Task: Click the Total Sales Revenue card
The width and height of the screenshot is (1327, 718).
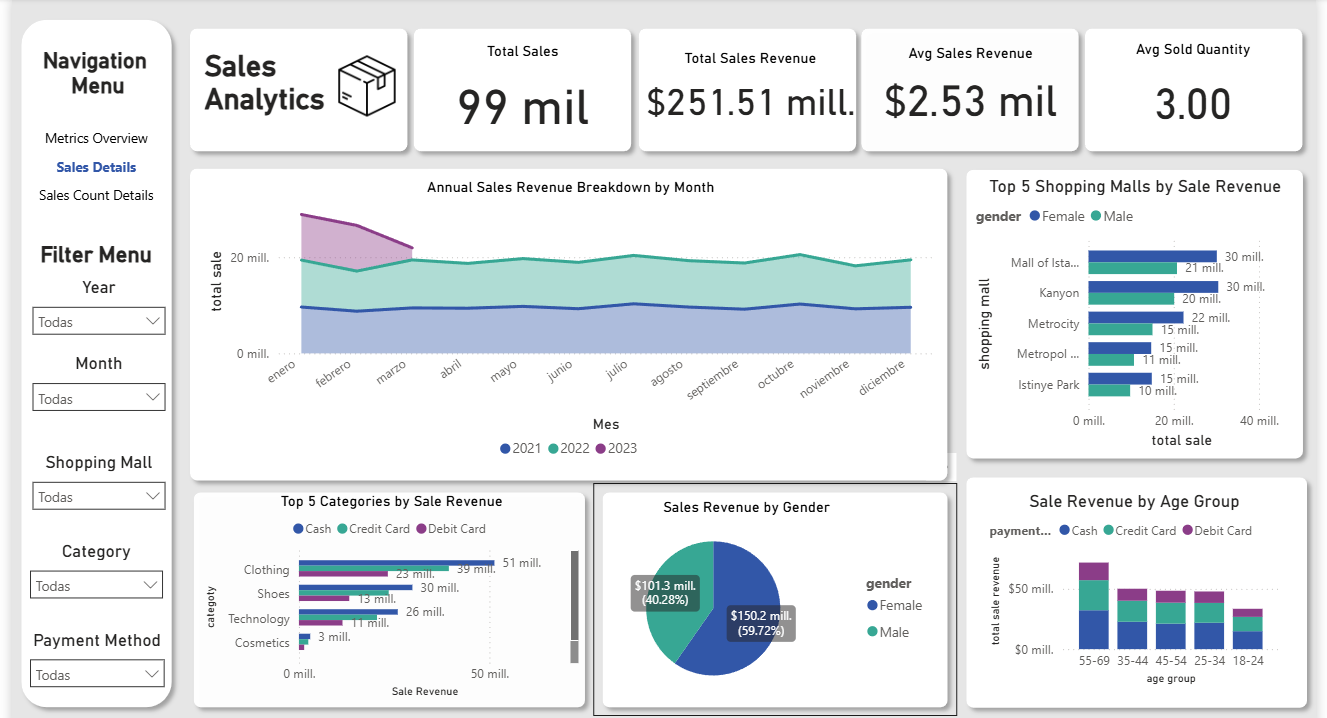Action: [749, 91]
